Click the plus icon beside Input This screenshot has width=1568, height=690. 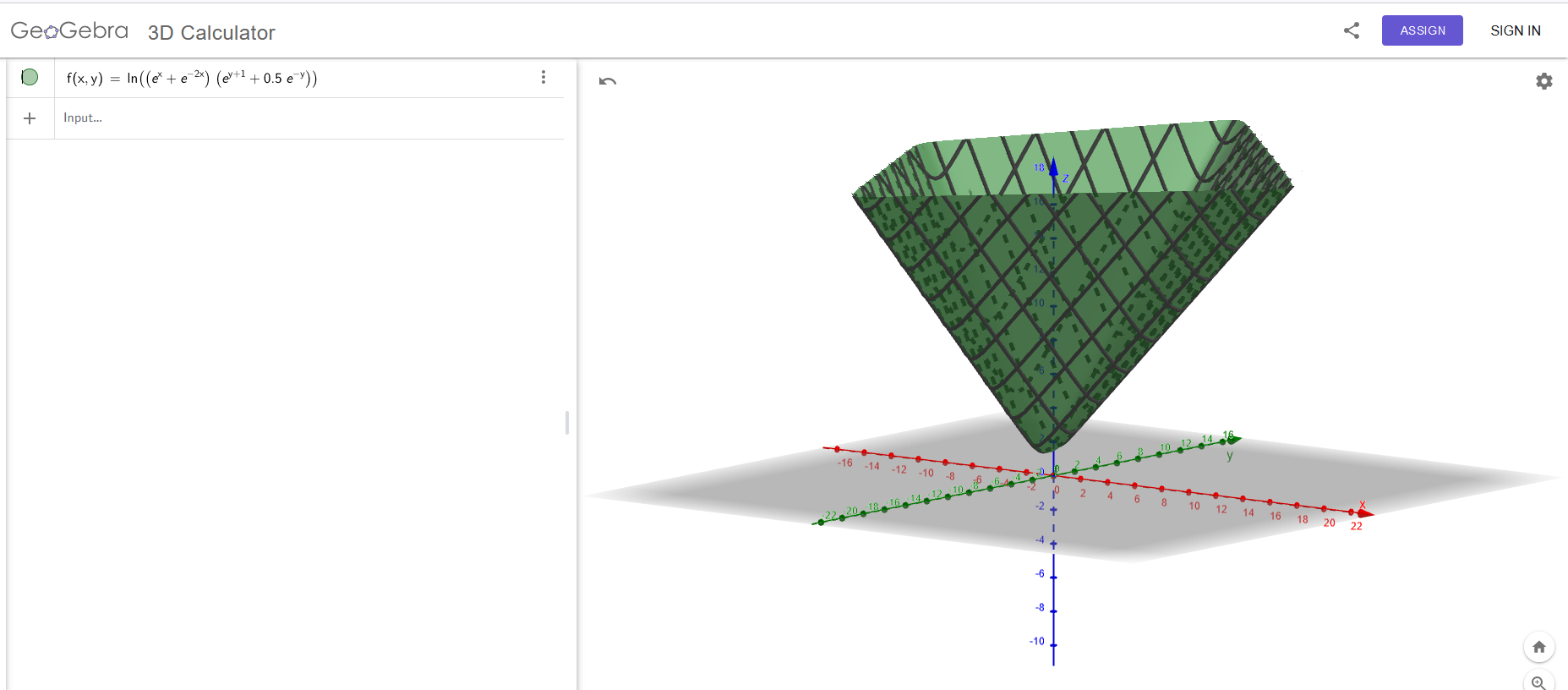pyautogui.click(x=30, y=118)
